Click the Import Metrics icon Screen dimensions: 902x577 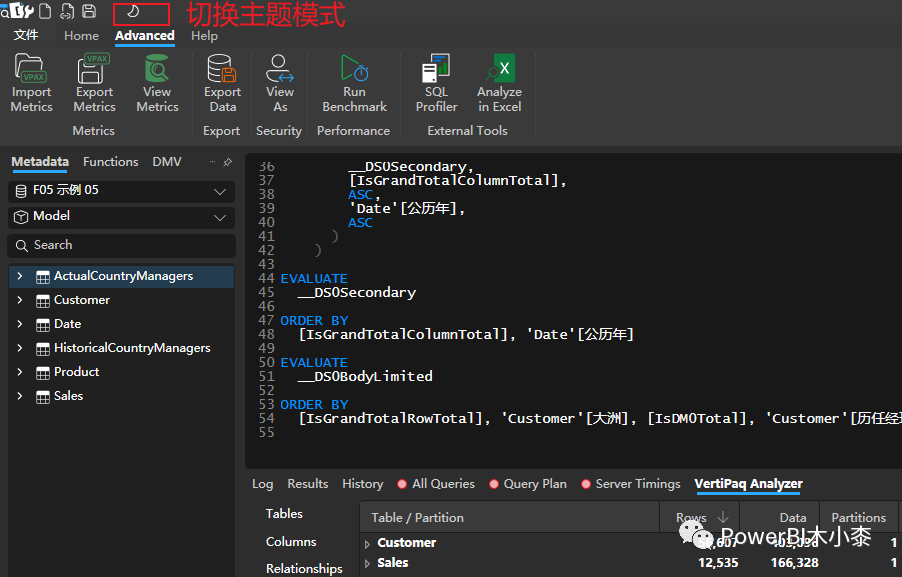(31, 69)
